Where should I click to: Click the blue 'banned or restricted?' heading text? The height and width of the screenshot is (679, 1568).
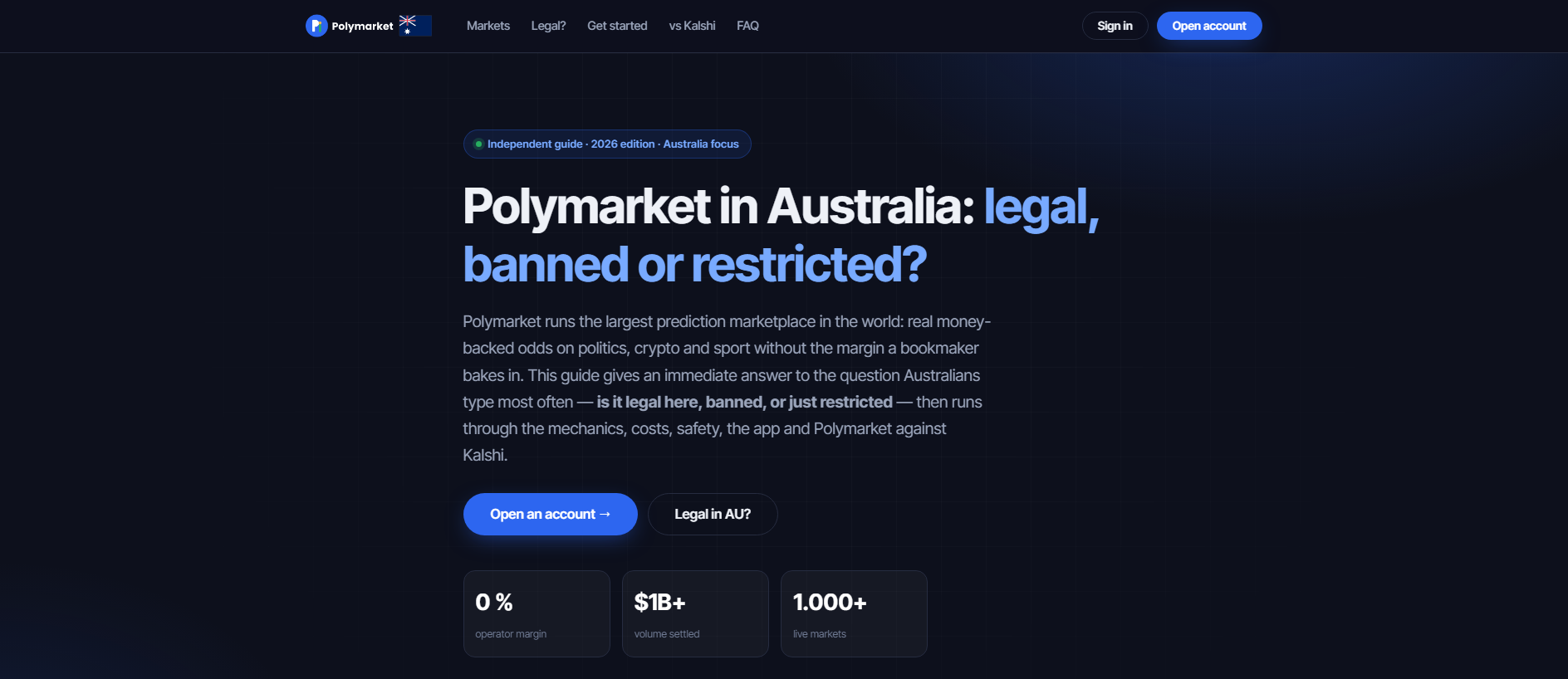pyautogui.click(x=694, y=264)
